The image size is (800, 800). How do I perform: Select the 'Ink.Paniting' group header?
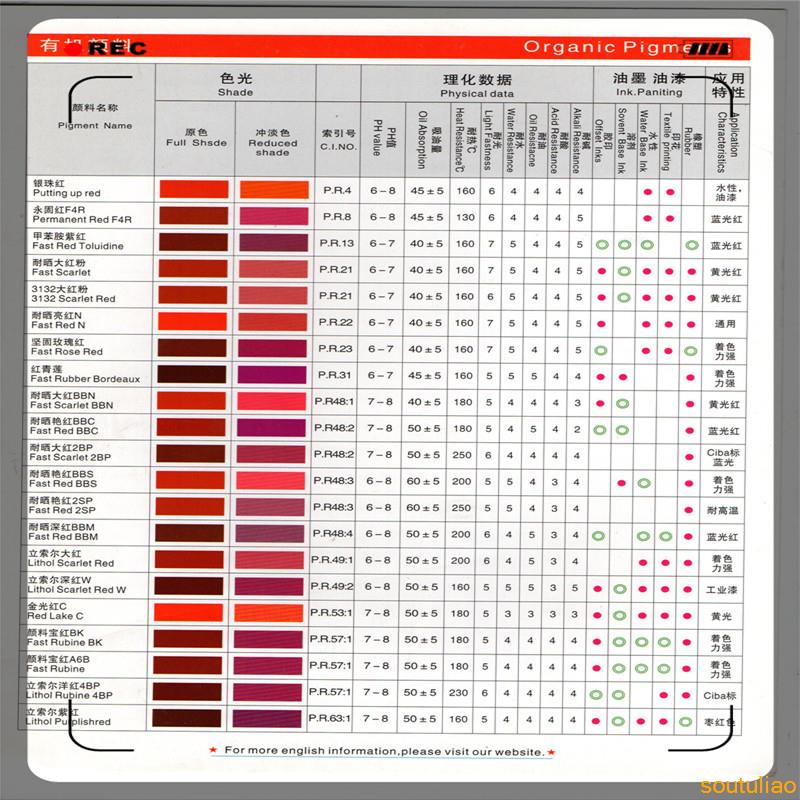point(649,92)
